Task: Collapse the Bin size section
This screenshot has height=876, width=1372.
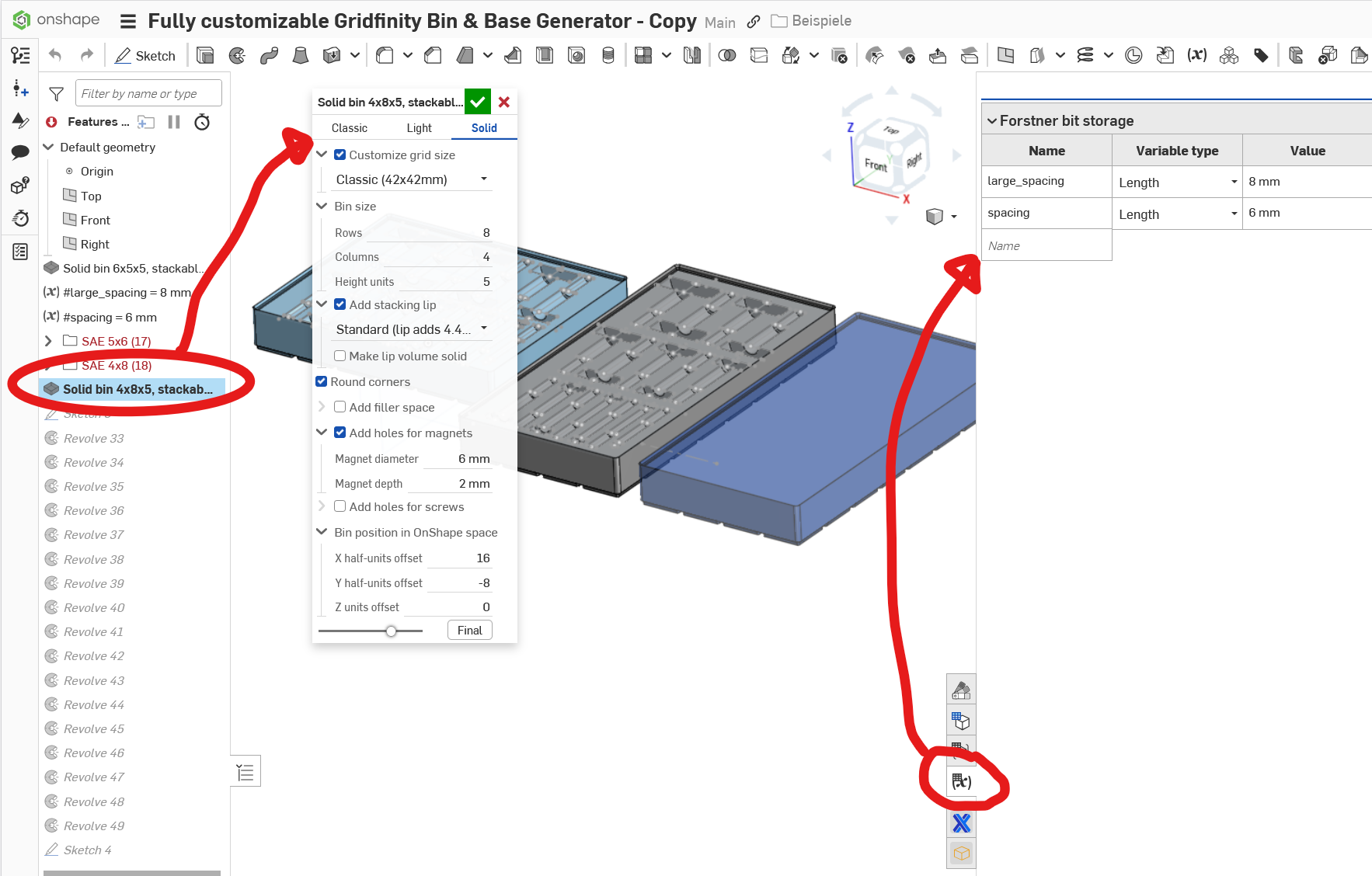Action: 322,206
